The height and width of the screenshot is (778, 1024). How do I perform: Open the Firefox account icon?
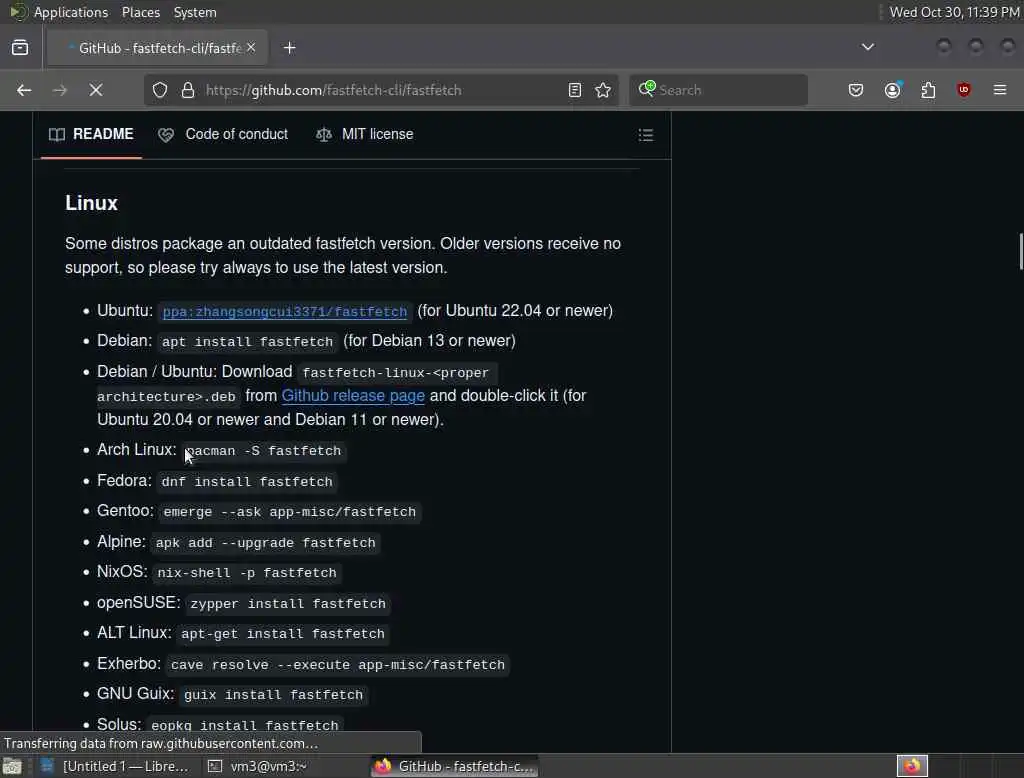click(893, 90)
